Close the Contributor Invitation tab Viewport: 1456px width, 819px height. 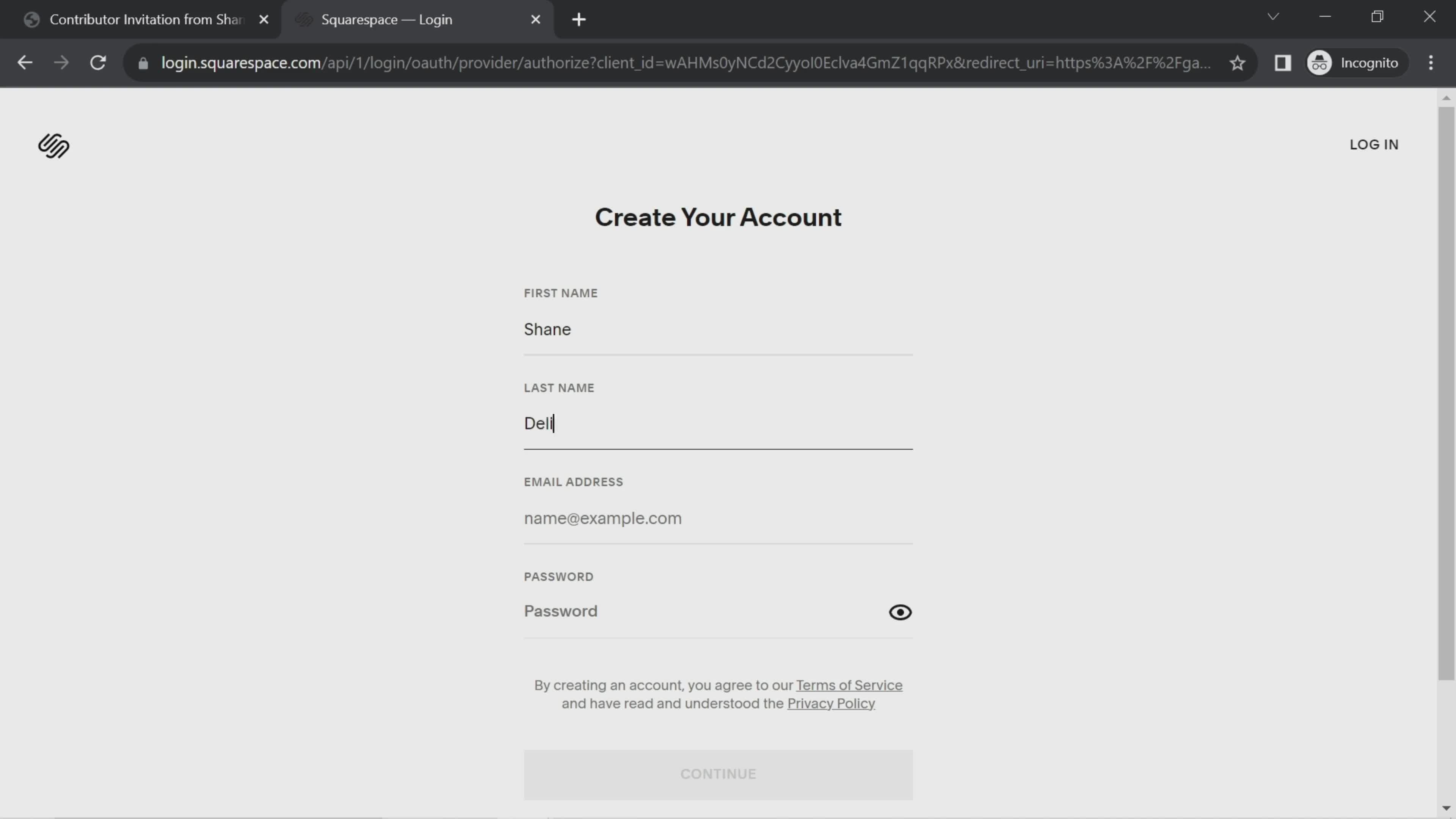coord(264,20)
